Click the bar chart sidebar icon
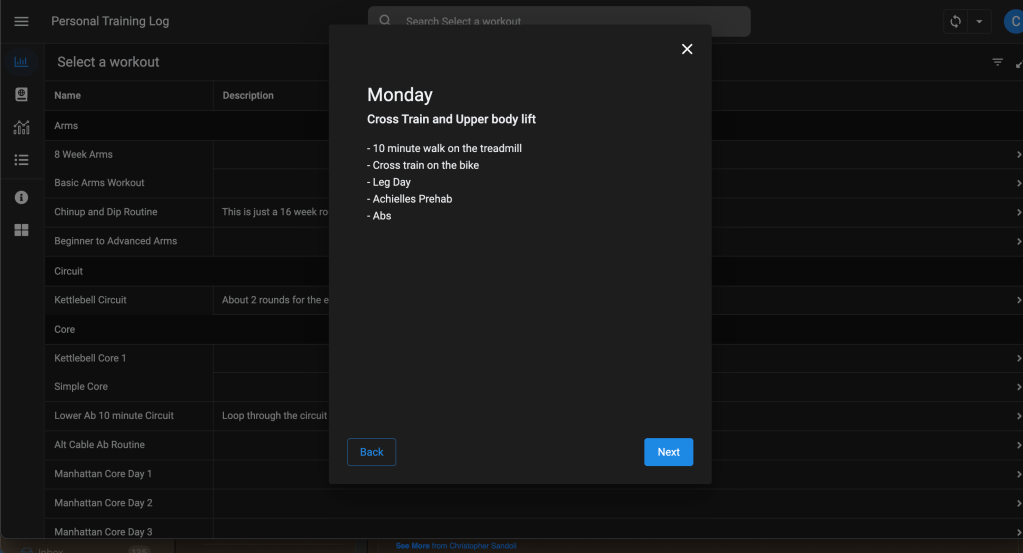Screen dimensions: 1023x553 (x=21, y=62)
